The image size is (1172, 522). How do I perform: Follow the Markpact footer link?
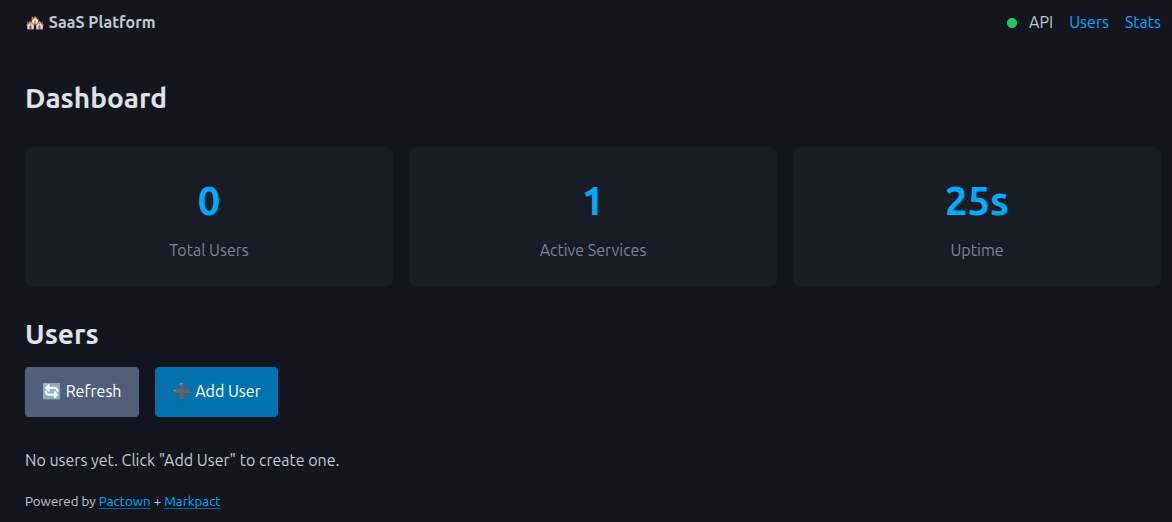pyautogui.click(x=192, y=502)
